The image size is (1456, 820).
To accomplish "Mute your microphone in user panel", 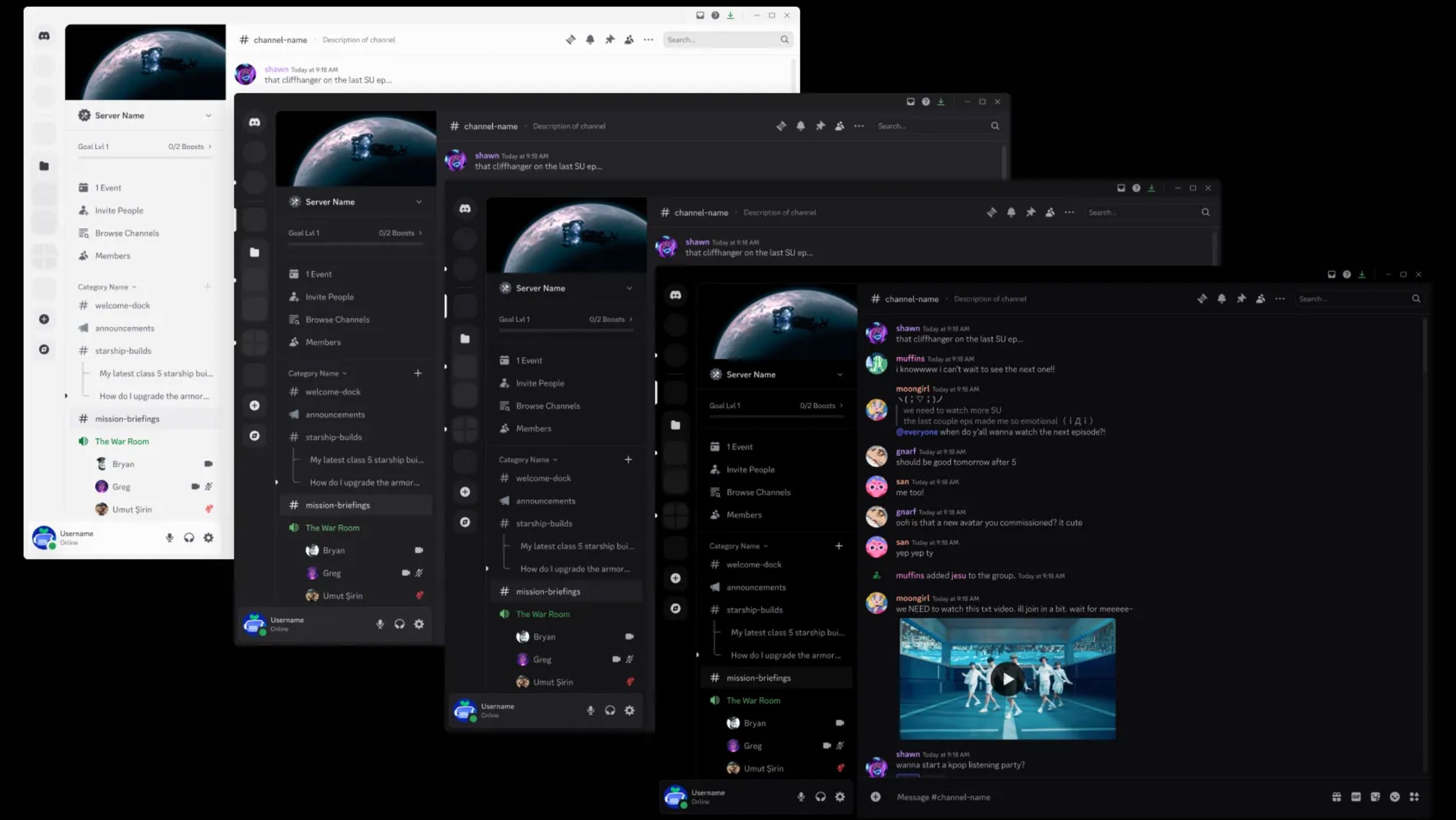I will pyautogui.click(x=801, y=797).
